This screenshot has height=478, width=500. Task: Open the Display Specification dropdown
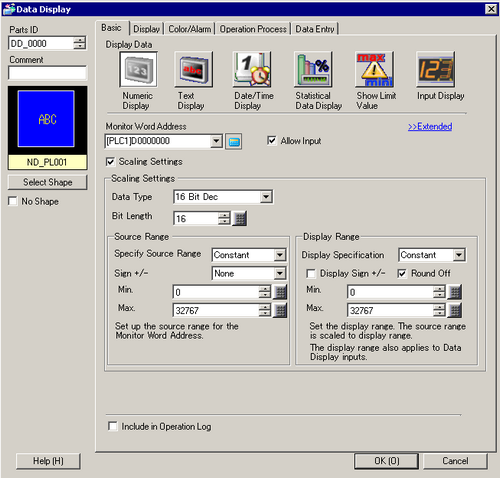coord(459,255)
